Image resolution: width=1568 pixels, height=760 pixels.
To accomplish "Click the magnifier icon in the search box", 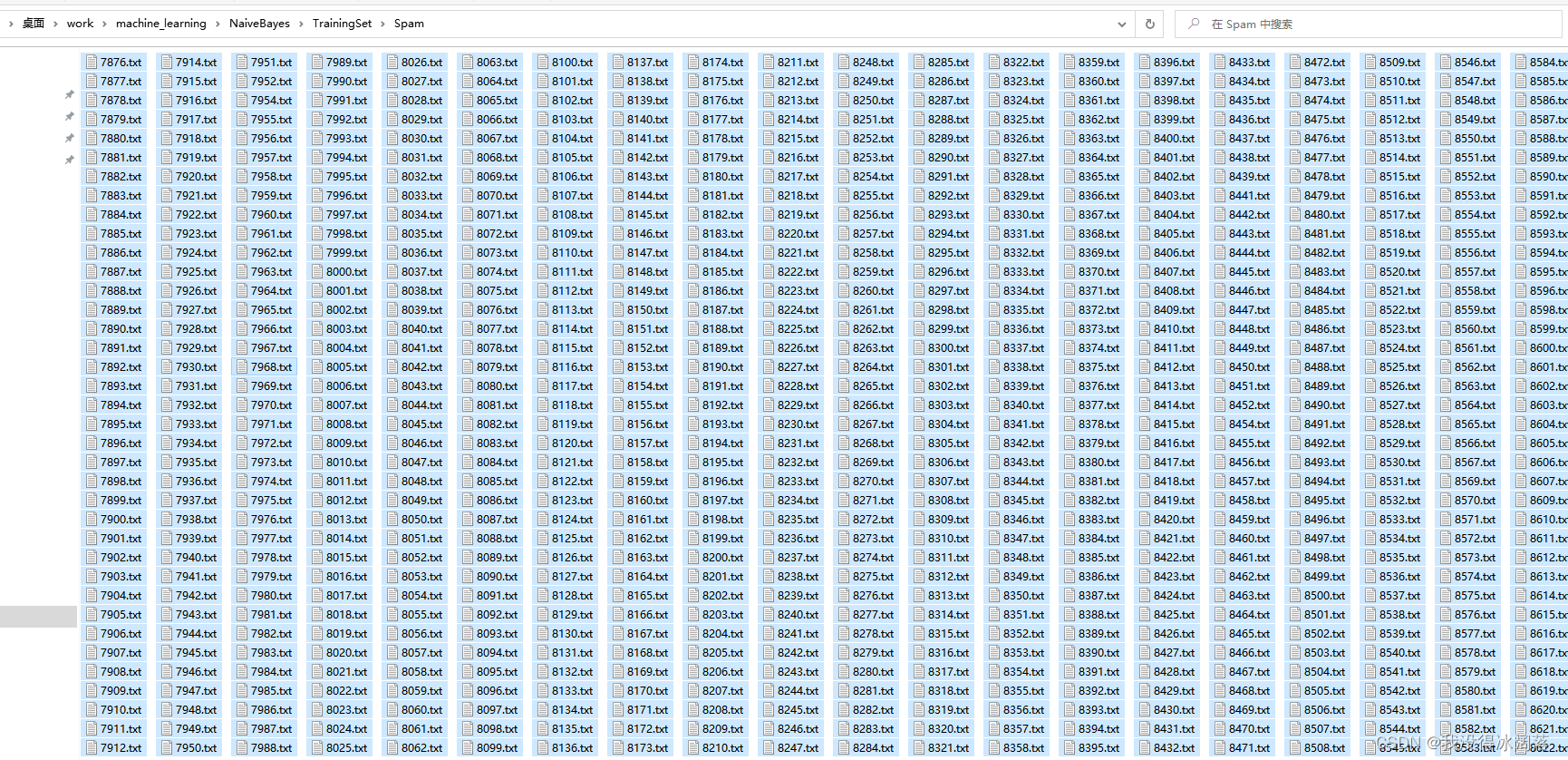I will tap(1194, 24).
